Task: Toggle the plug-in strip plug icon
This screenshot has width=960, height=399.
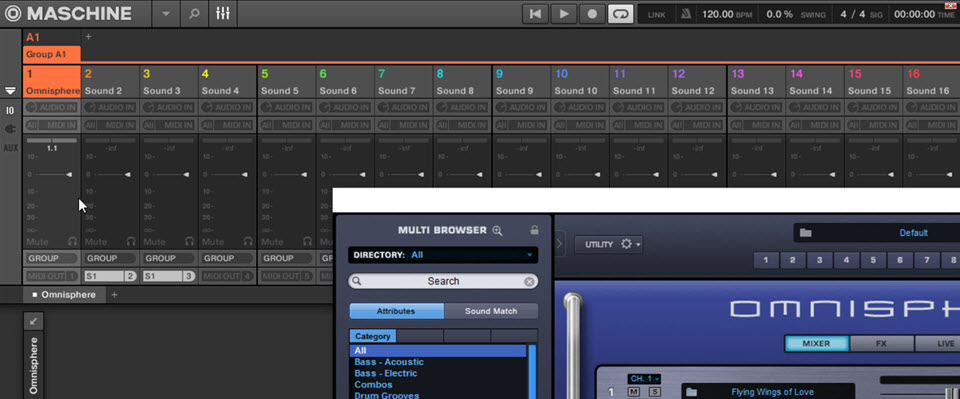Action: [x=10, y=129]
